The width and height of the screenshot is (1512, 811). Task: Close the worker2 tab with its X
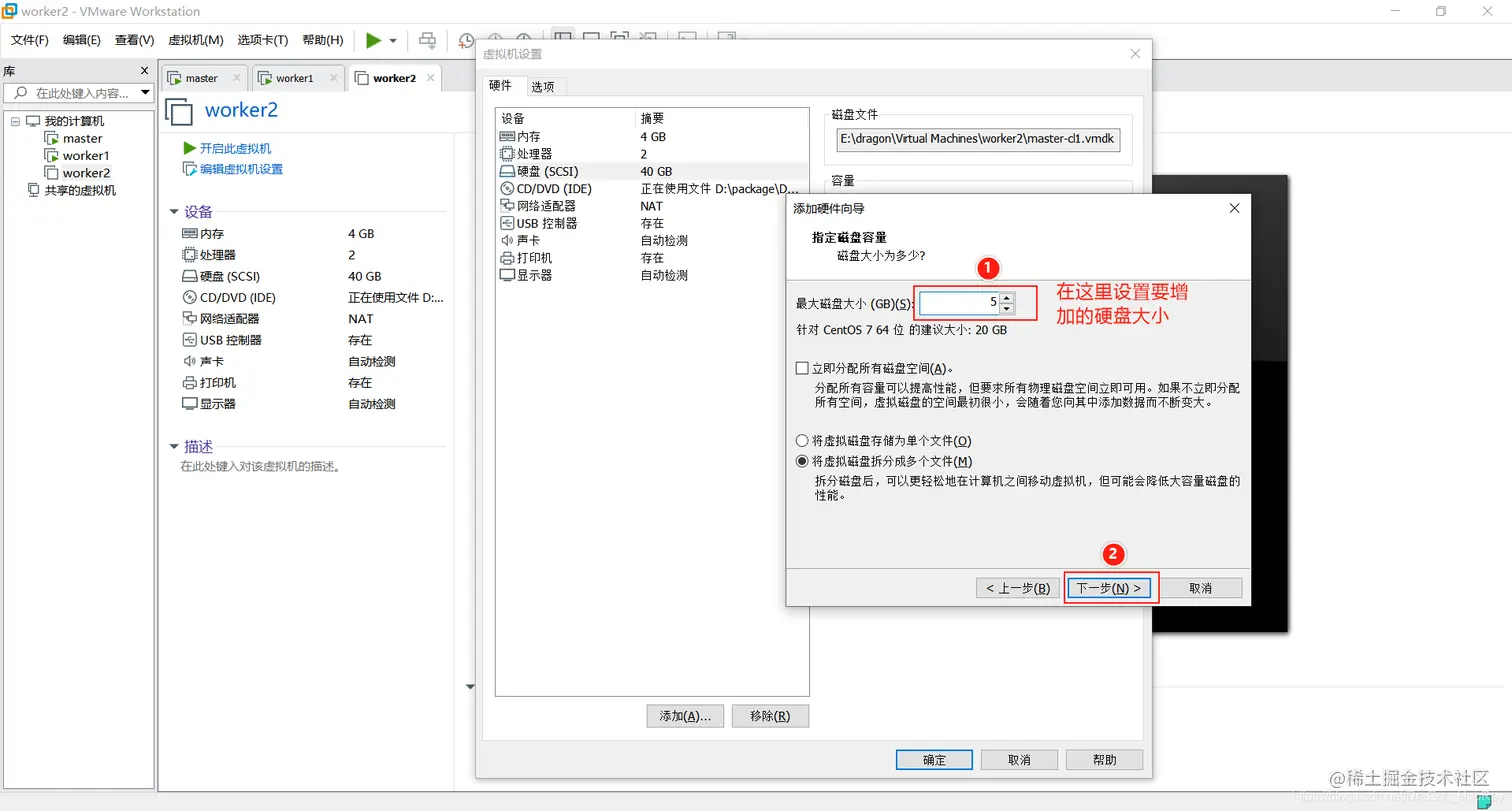click(430, 77)
